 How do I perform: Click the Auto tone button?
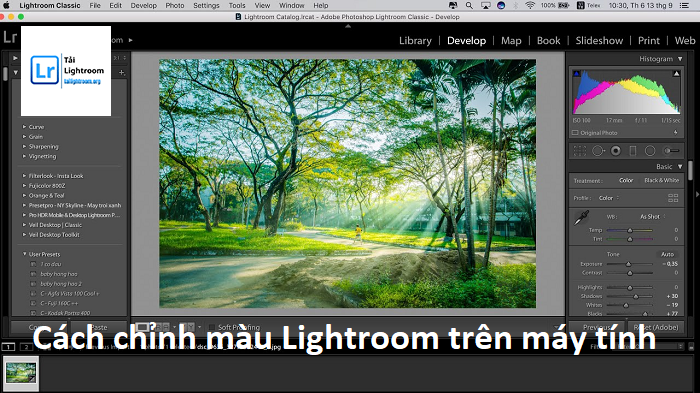pyautogui.click(x=667, y=254)
